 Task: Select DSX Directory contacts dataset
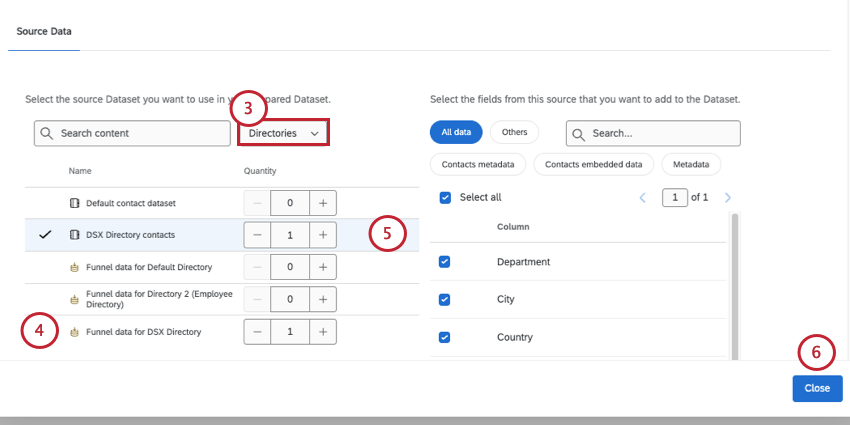(222, 235)
